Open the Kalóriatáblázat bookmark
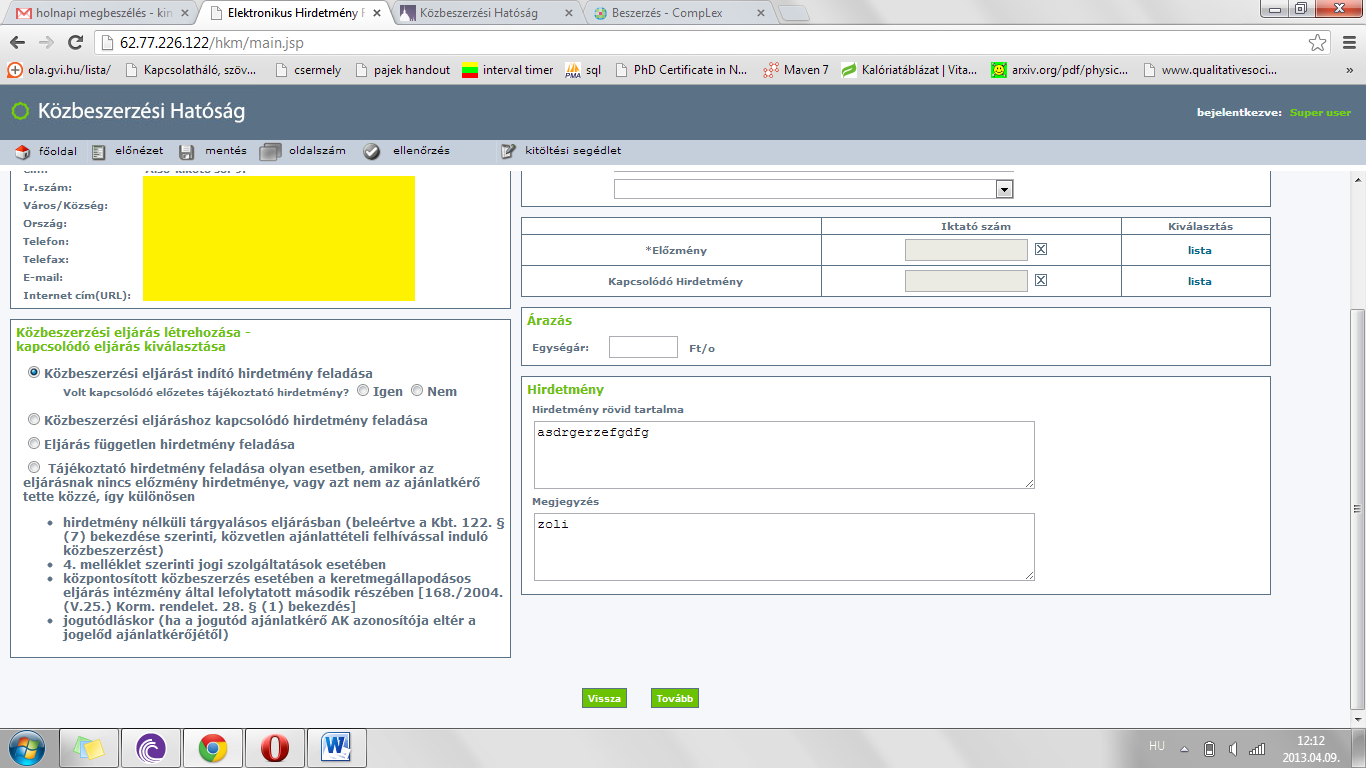1366x768 pixels. pos(909,70)
